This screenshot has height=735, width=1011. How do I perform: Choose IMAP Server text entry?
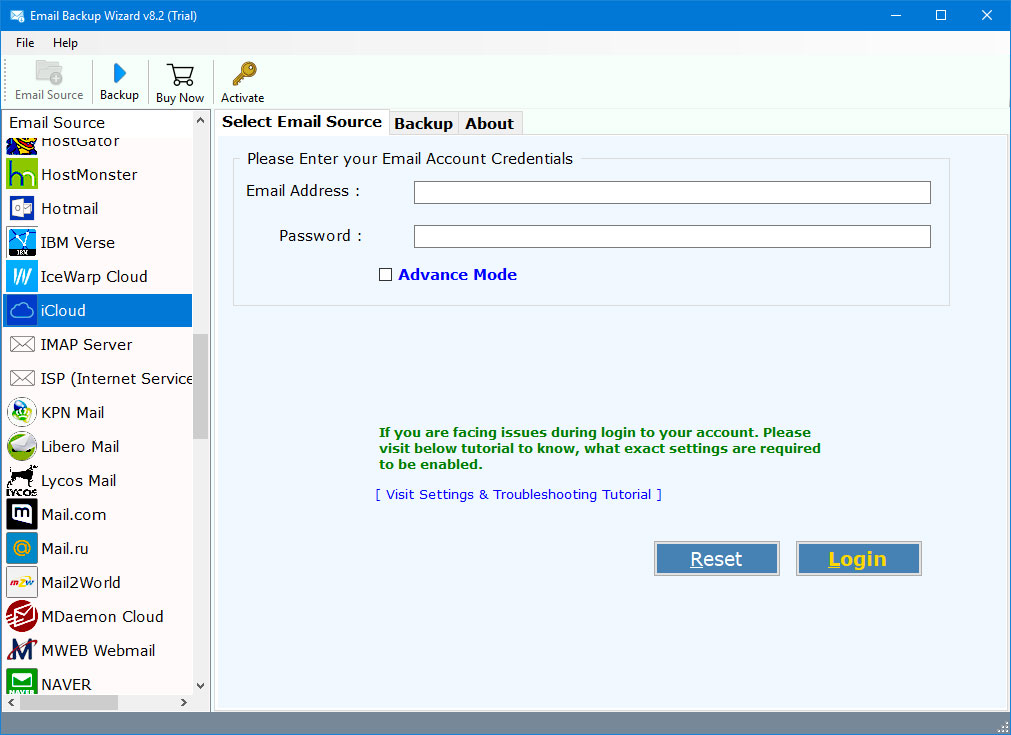(x=86, y=345)
